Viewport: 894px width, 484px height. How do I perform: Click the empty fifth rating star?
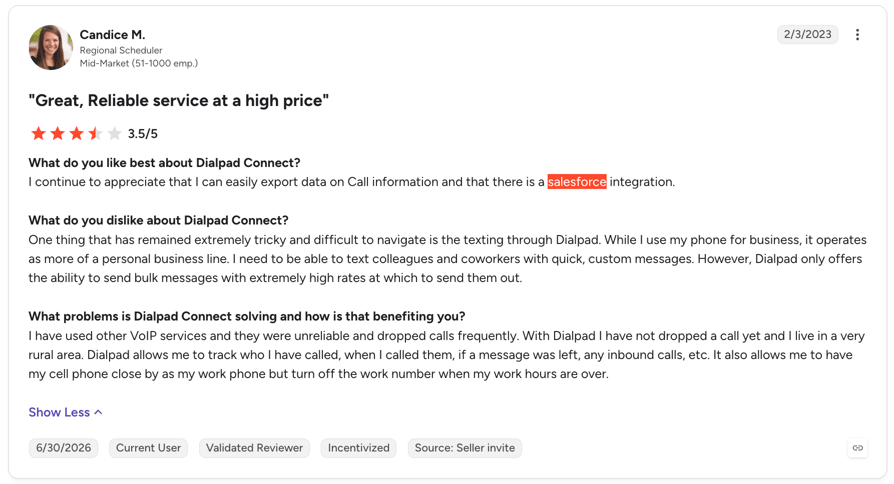115,133
